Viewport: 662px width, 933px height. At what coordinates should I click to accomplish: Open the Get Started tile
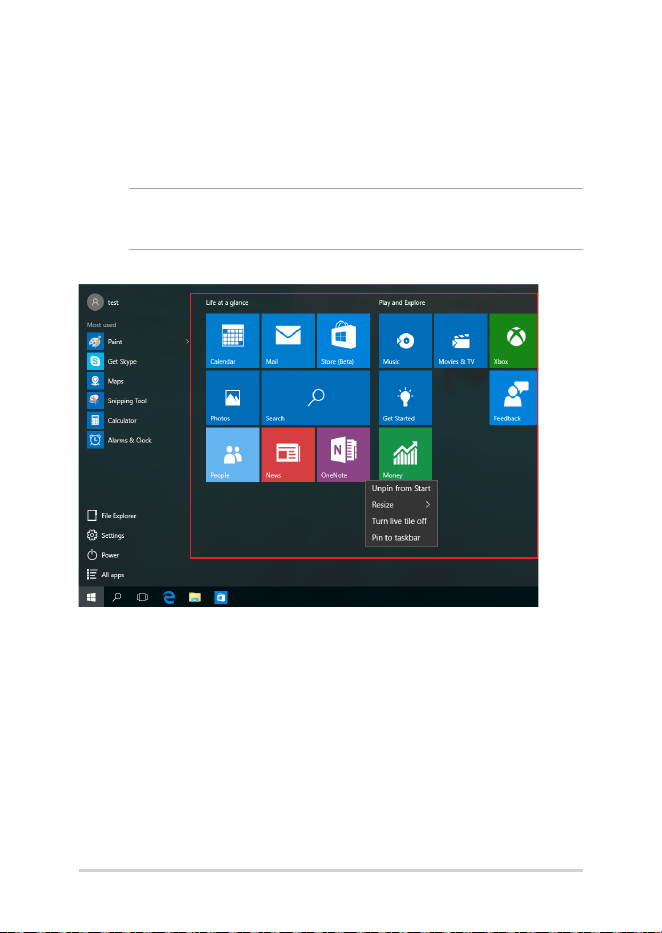pyautogui.click(x=406, y=397)
